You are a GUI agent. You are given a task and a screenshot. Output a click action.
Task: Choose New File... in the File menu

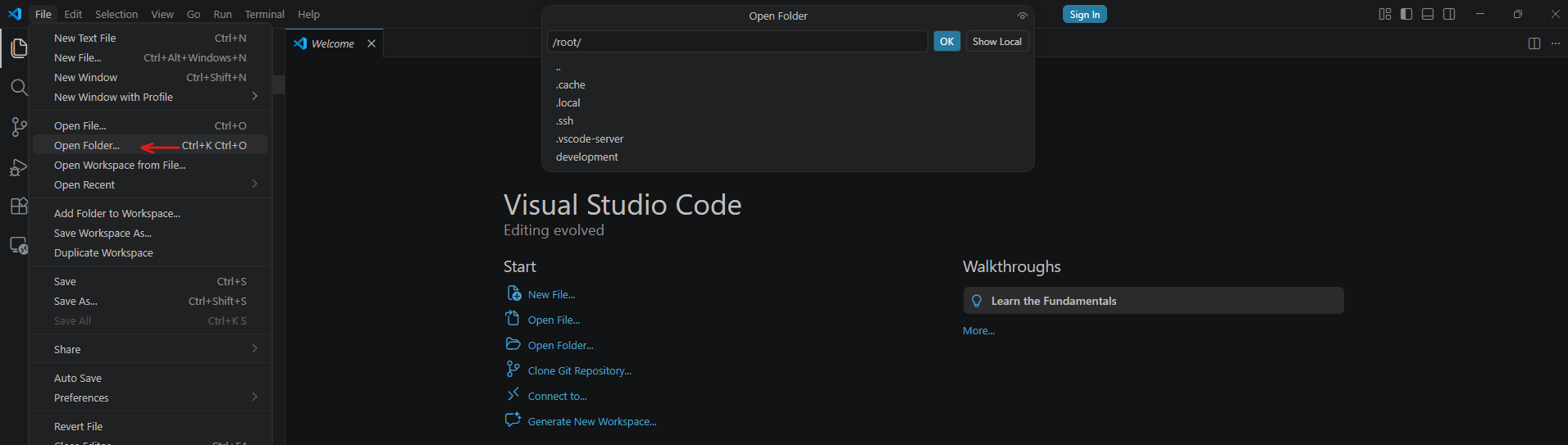click(x=150, y=57)
